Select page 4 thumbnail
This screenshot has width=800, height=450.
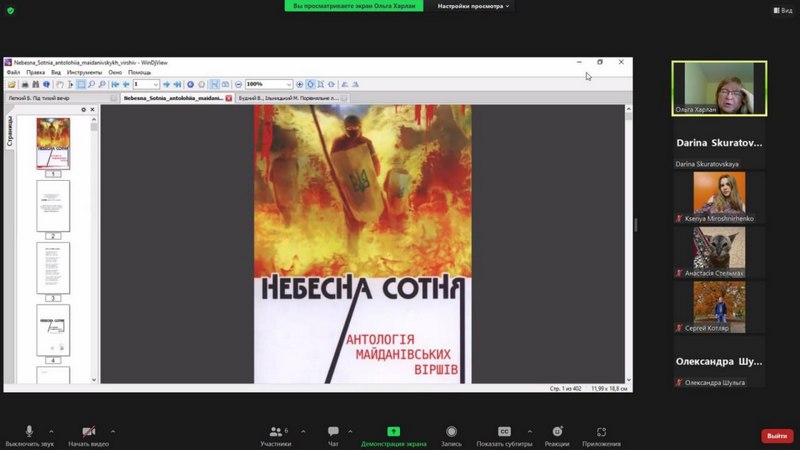pyautogui.click(x=53, y=330)
